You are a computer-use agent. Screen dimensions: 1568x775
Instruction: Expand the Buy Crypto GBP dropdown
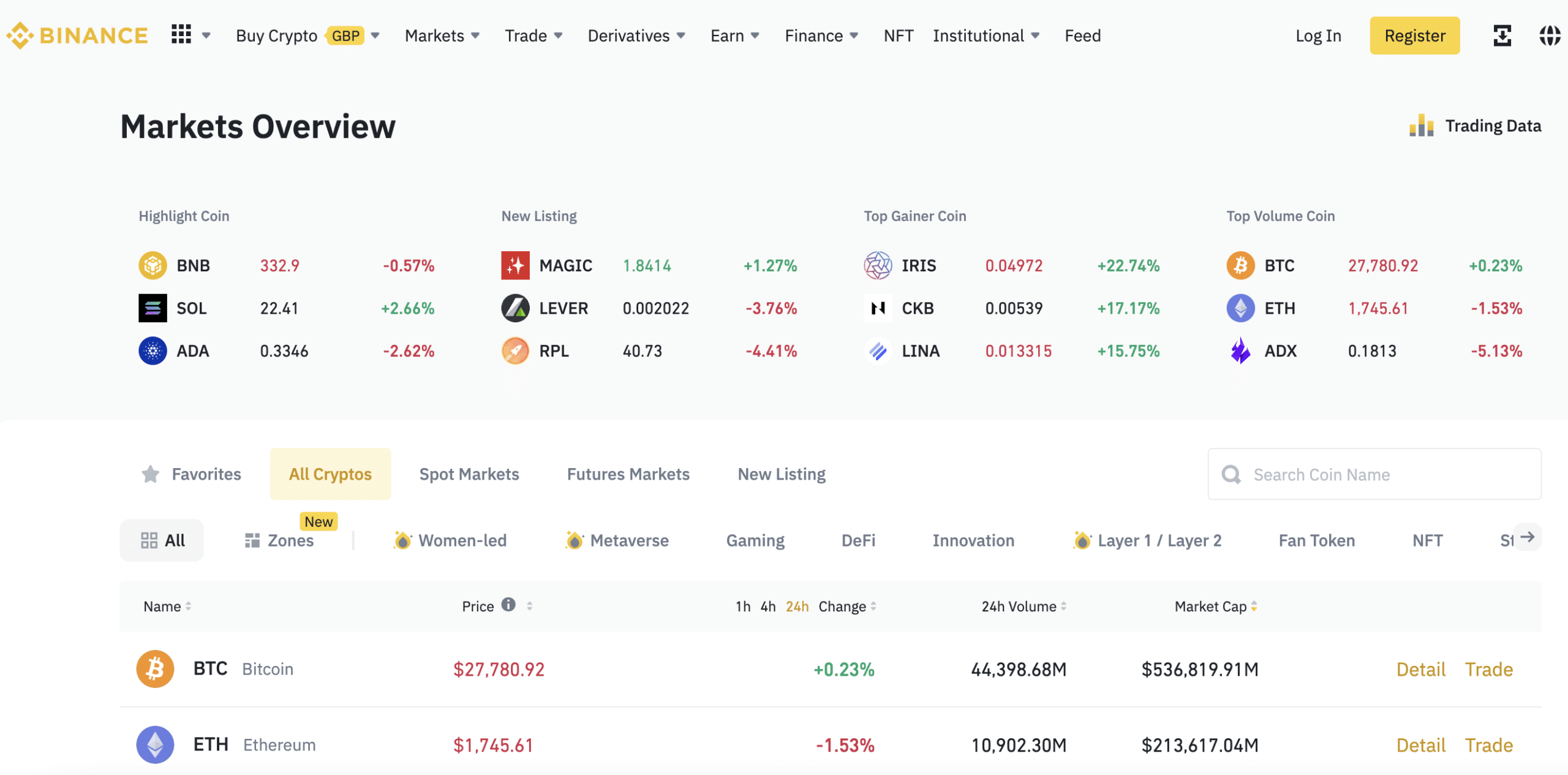(375, 34)
